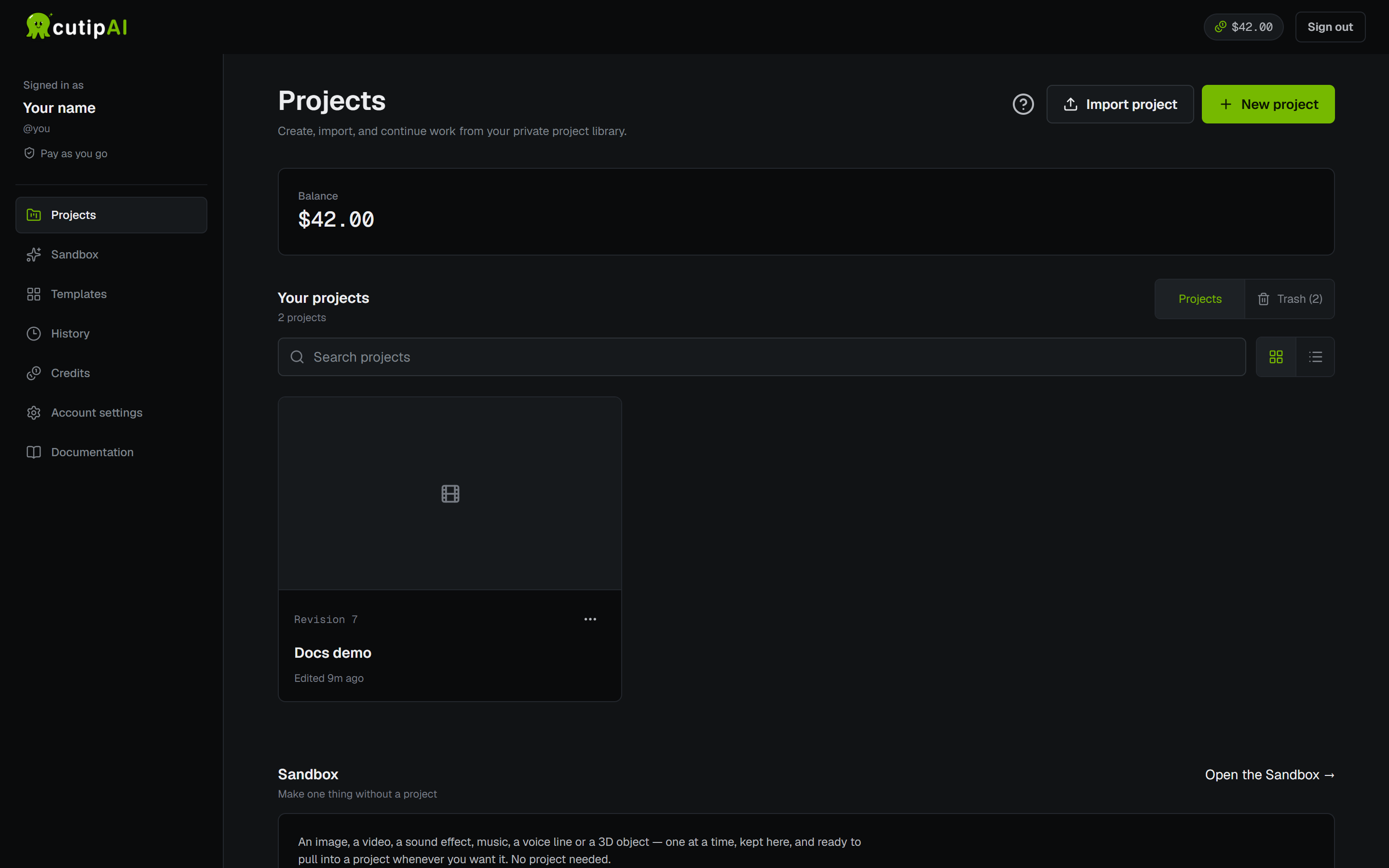This screenshot has width=1389, height=868.
Task: Click the help question mark icon
Action: pyautogui.click(x=1023, y=104)
